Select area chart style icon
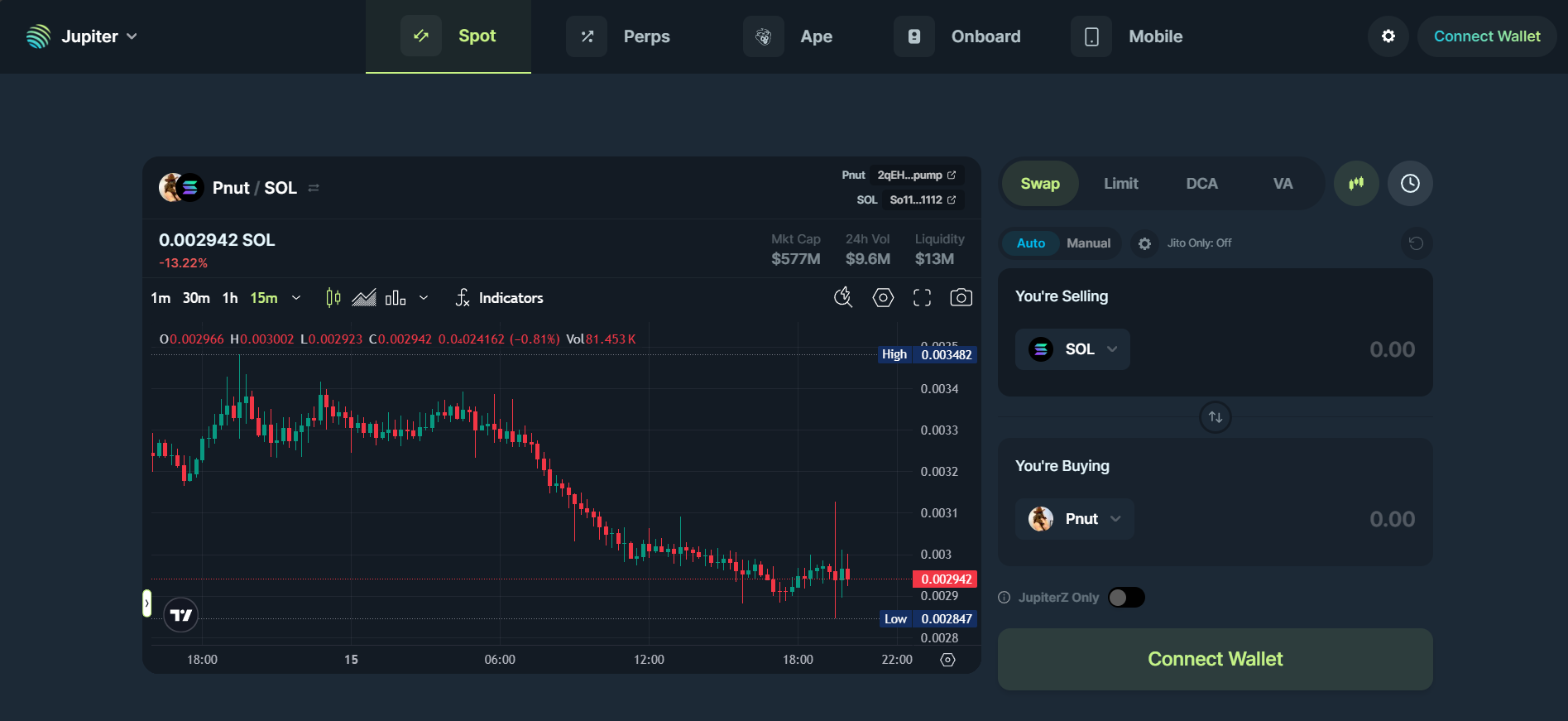 click(364, 297)
